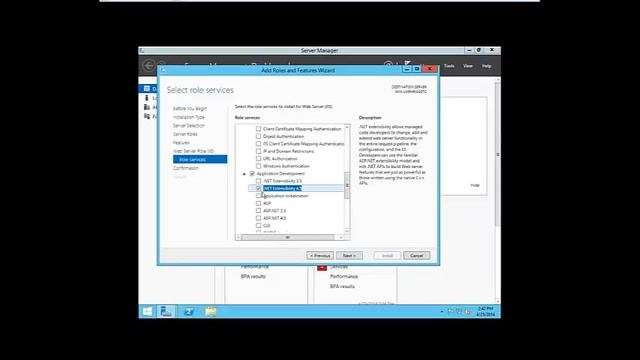Click role services horizontal scrollbar thumb
Image resolution: width=640 pixels, height=360 pixels.
(x=287, y=237)
